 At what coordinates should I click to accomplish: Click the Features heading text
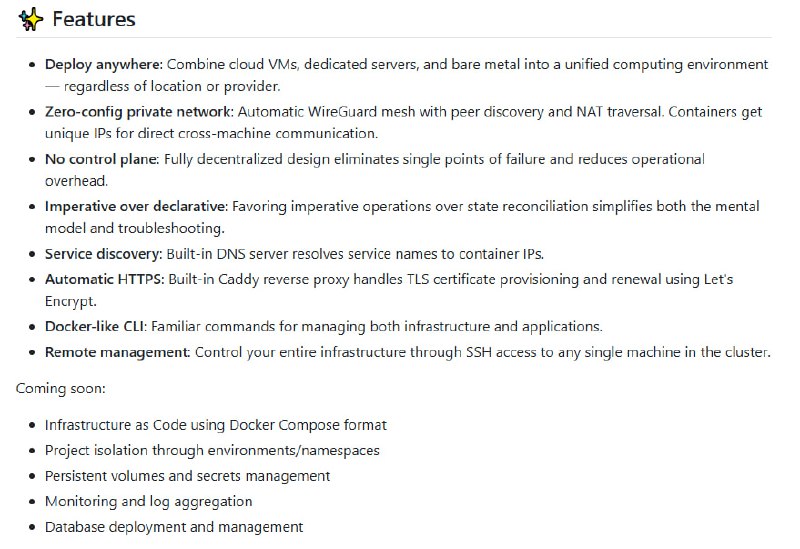tap(94, 19)
